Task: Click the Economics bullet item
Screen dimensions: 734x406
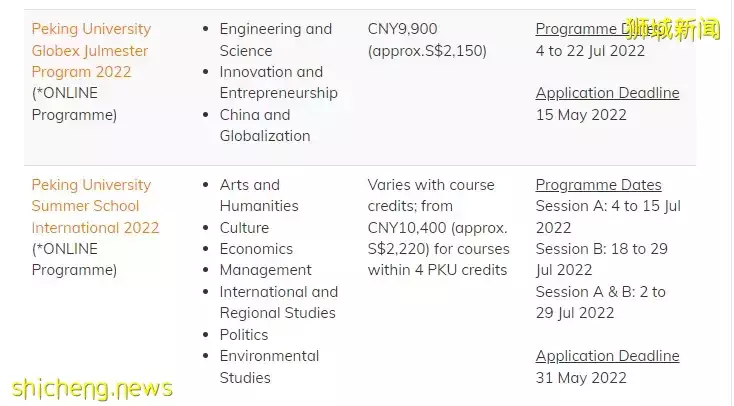Action: 256,249
